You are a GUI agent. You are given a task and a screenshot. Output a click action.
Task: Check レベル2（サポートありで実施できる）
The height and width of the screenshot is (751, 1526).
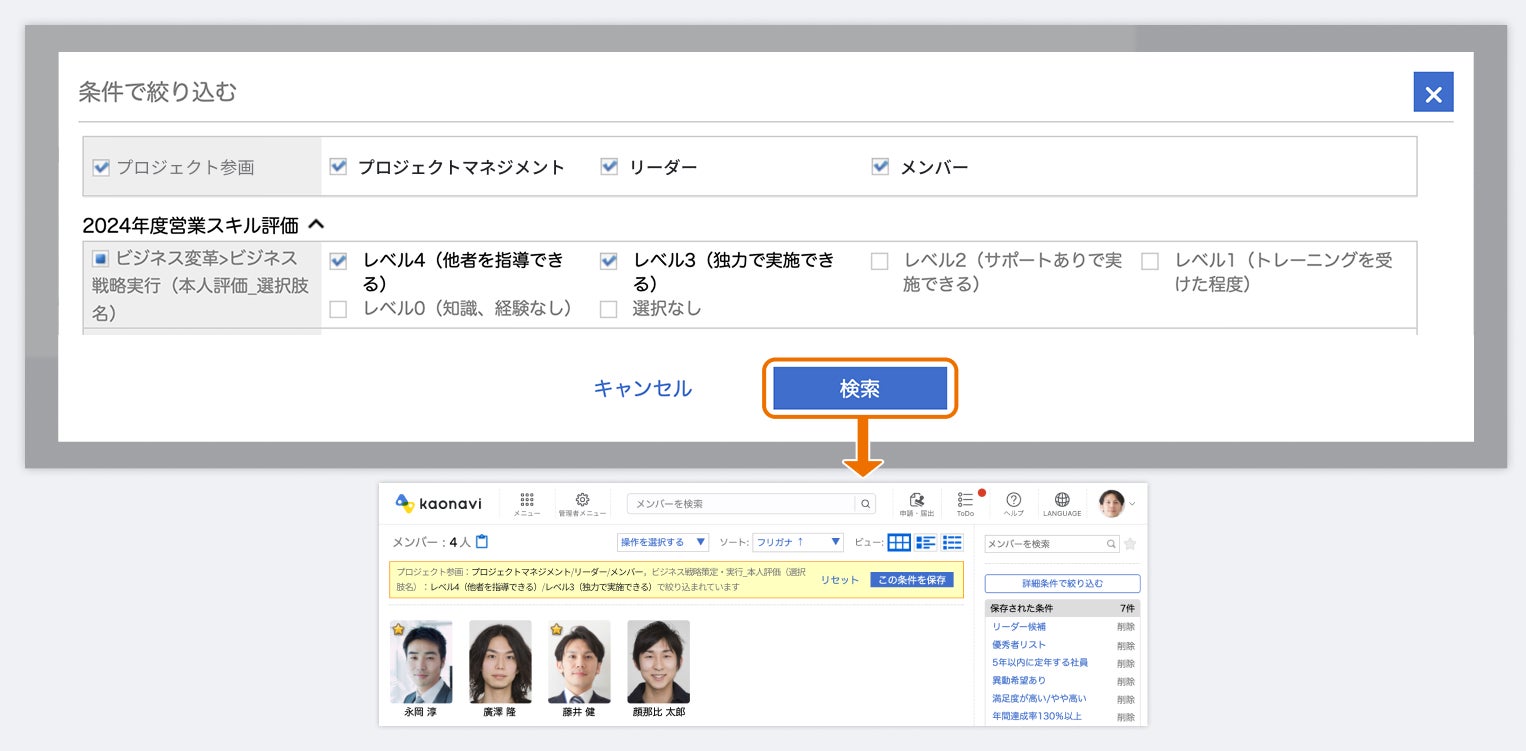coord(880,261)
